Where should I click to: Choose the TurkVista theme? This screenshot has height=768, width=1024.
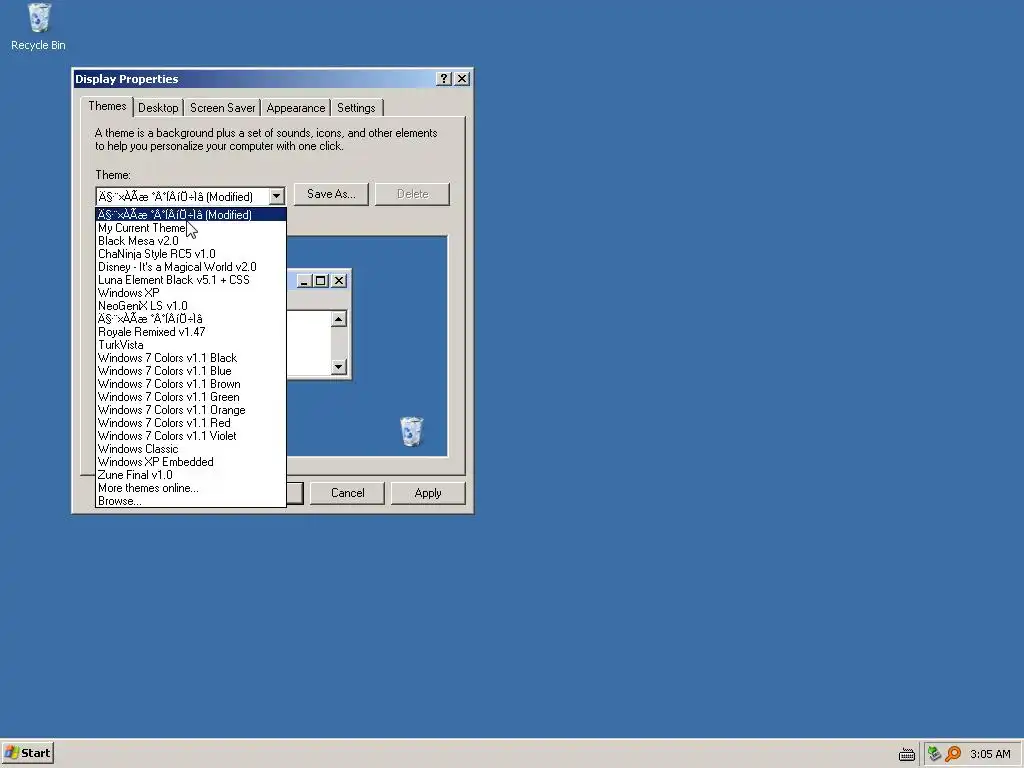coord(191,345)
